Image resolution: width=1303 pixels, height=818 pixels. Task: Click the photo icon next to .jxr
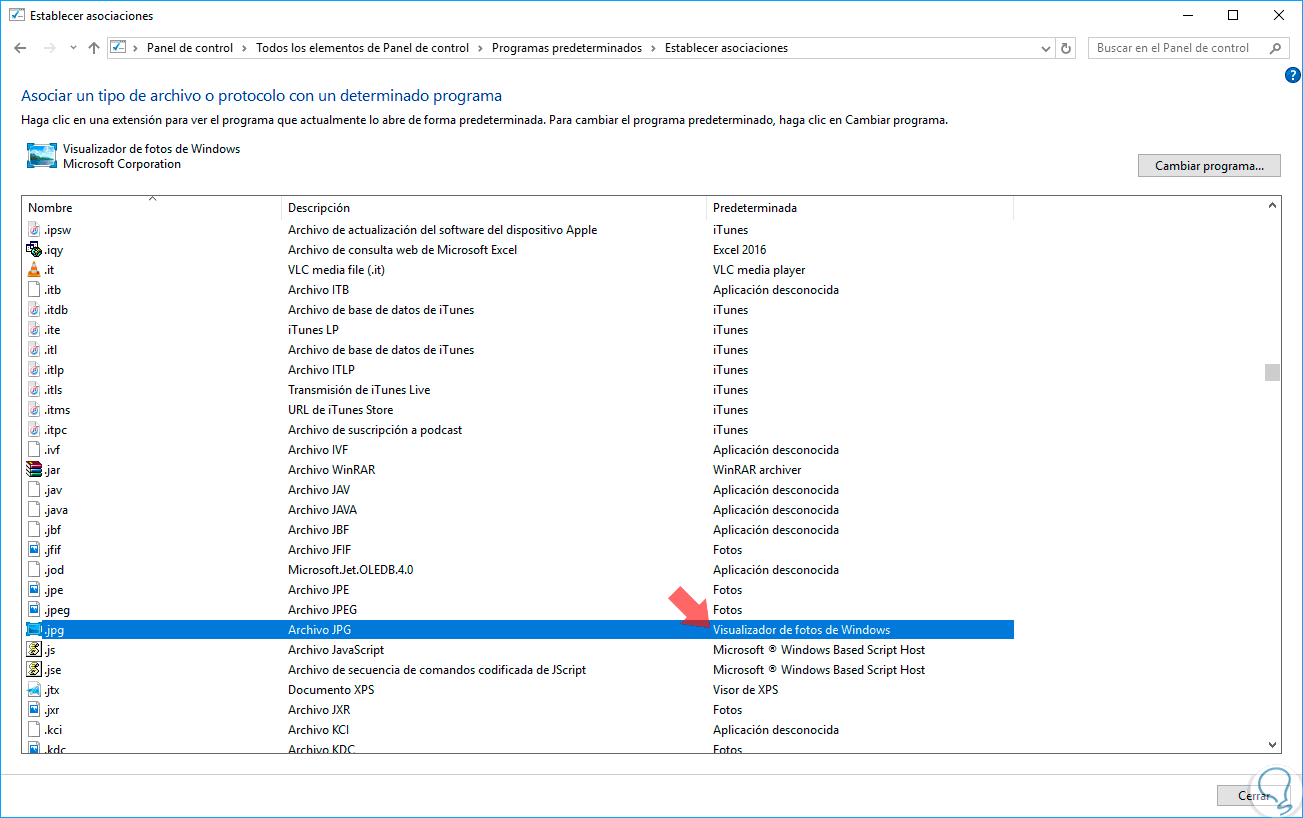(34, 710)
